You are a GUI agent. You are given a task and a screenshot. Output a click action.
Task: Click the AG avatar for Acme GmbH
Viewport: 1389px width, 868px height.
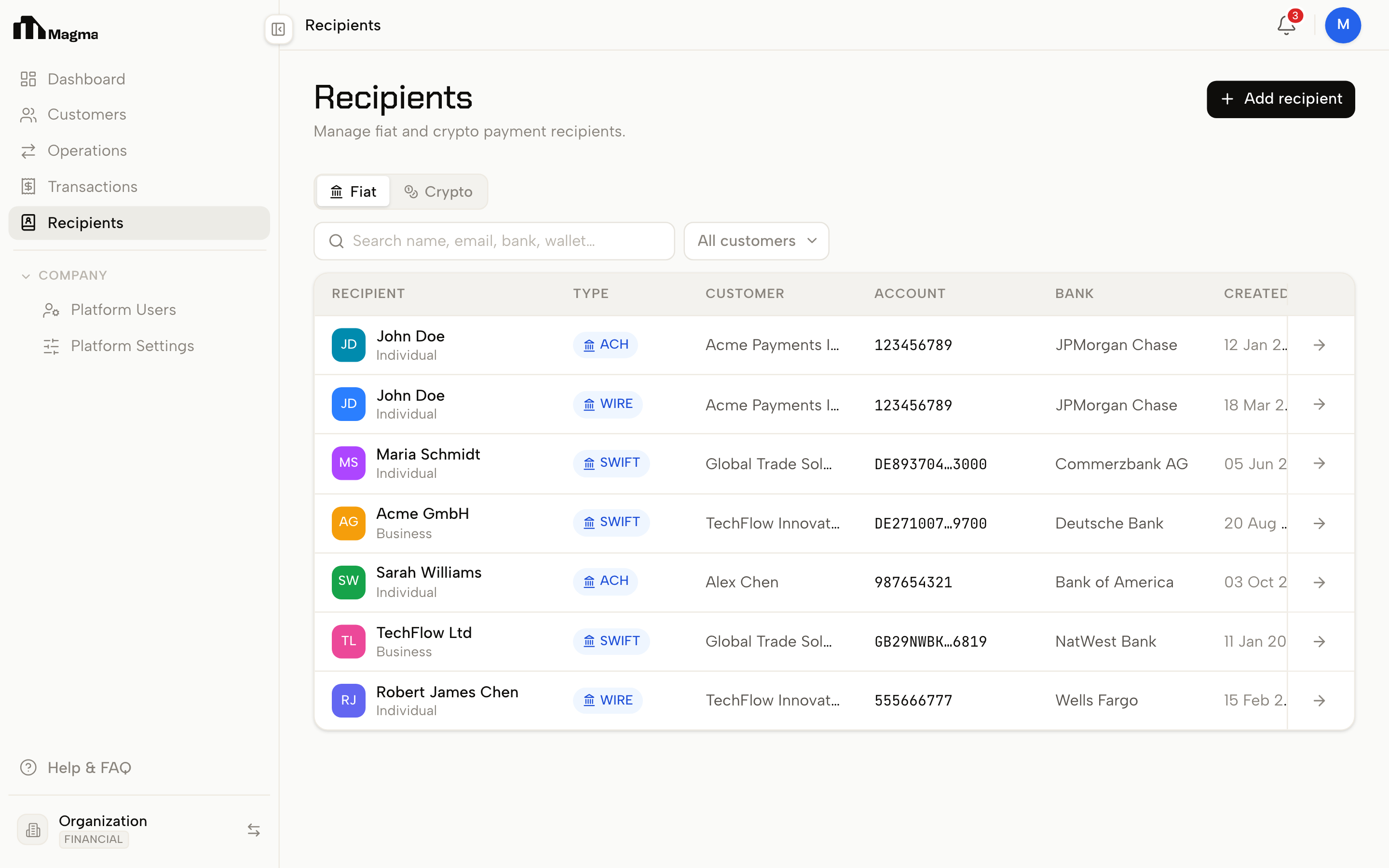coord(348,523)
